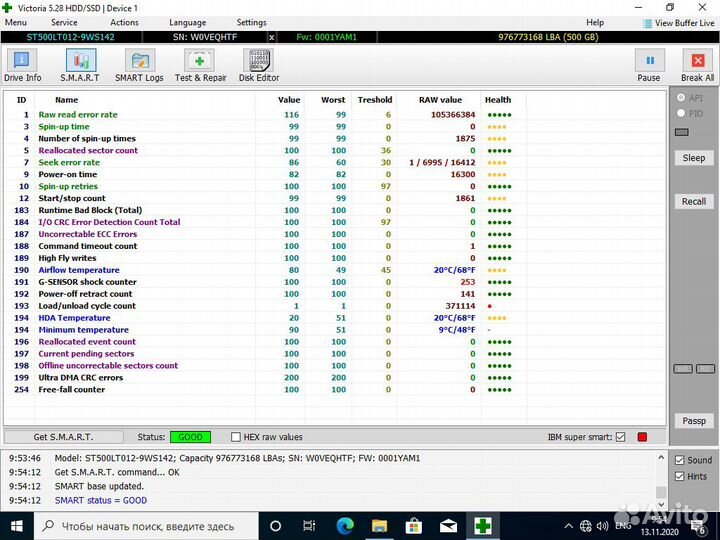The height and width of the screenshot is (540, 720).
Task: Click the View Buffer Live icon
Action: tap(647, 22)
